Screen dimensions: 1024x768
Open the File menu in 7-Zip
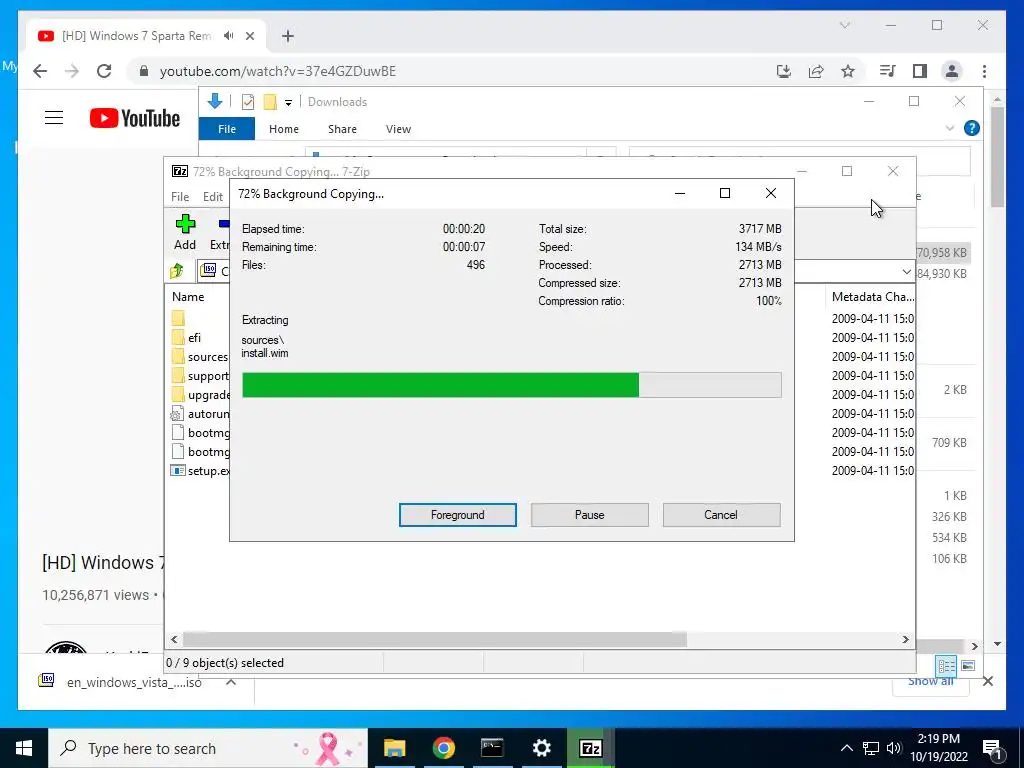180,197
